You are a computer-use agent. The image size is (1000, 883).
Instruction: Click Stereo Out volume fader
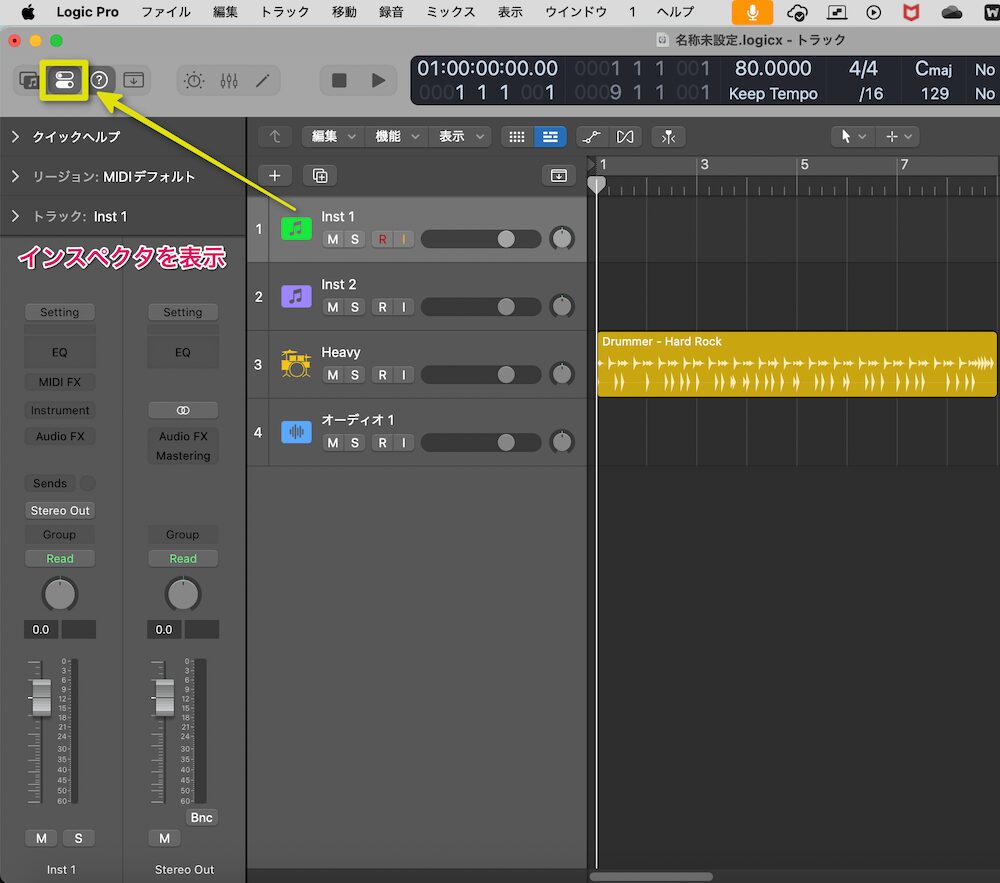pos(165,697)
